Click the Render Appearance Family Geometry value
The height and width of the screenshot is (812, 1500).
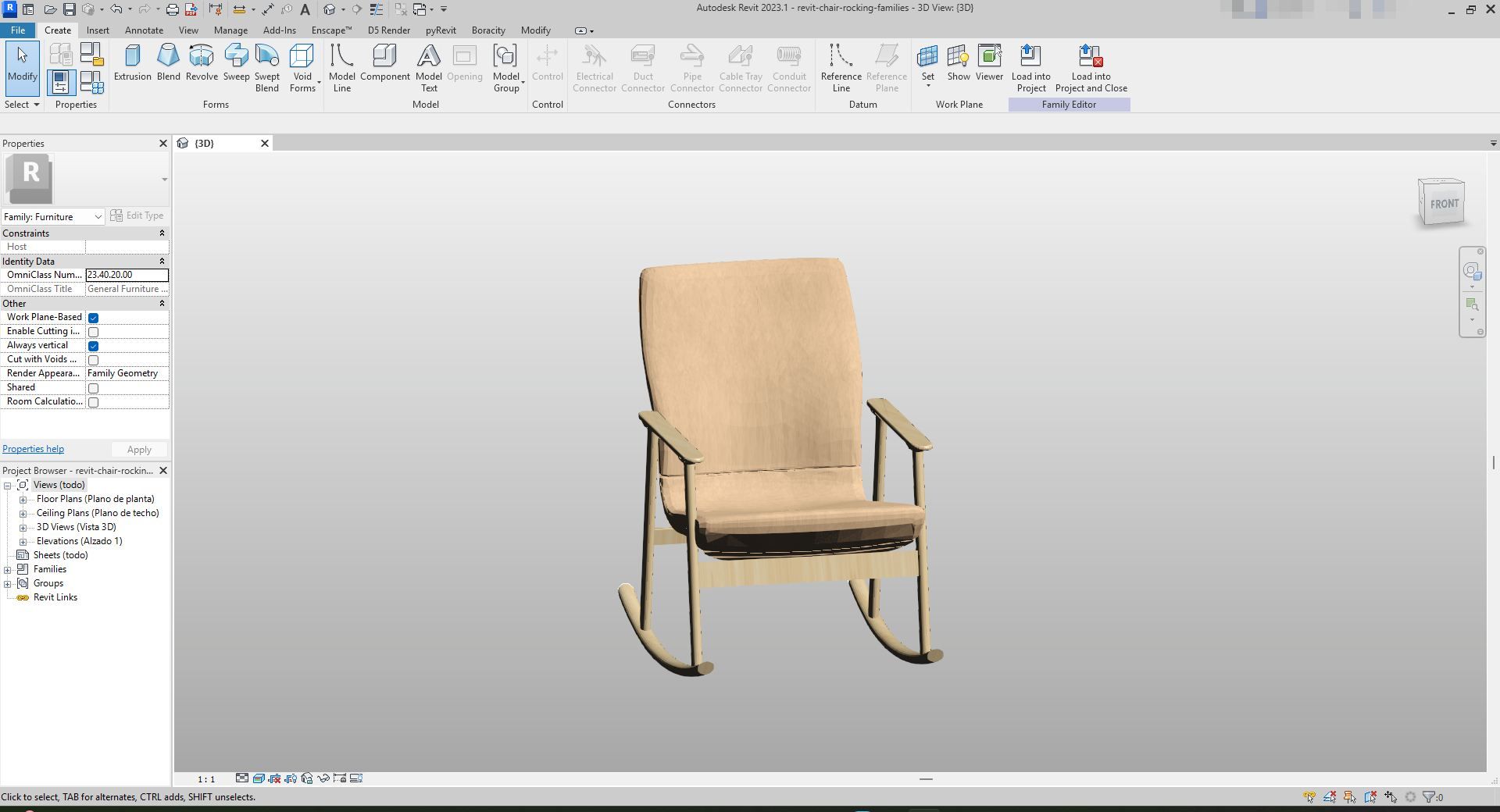[127, 373]
